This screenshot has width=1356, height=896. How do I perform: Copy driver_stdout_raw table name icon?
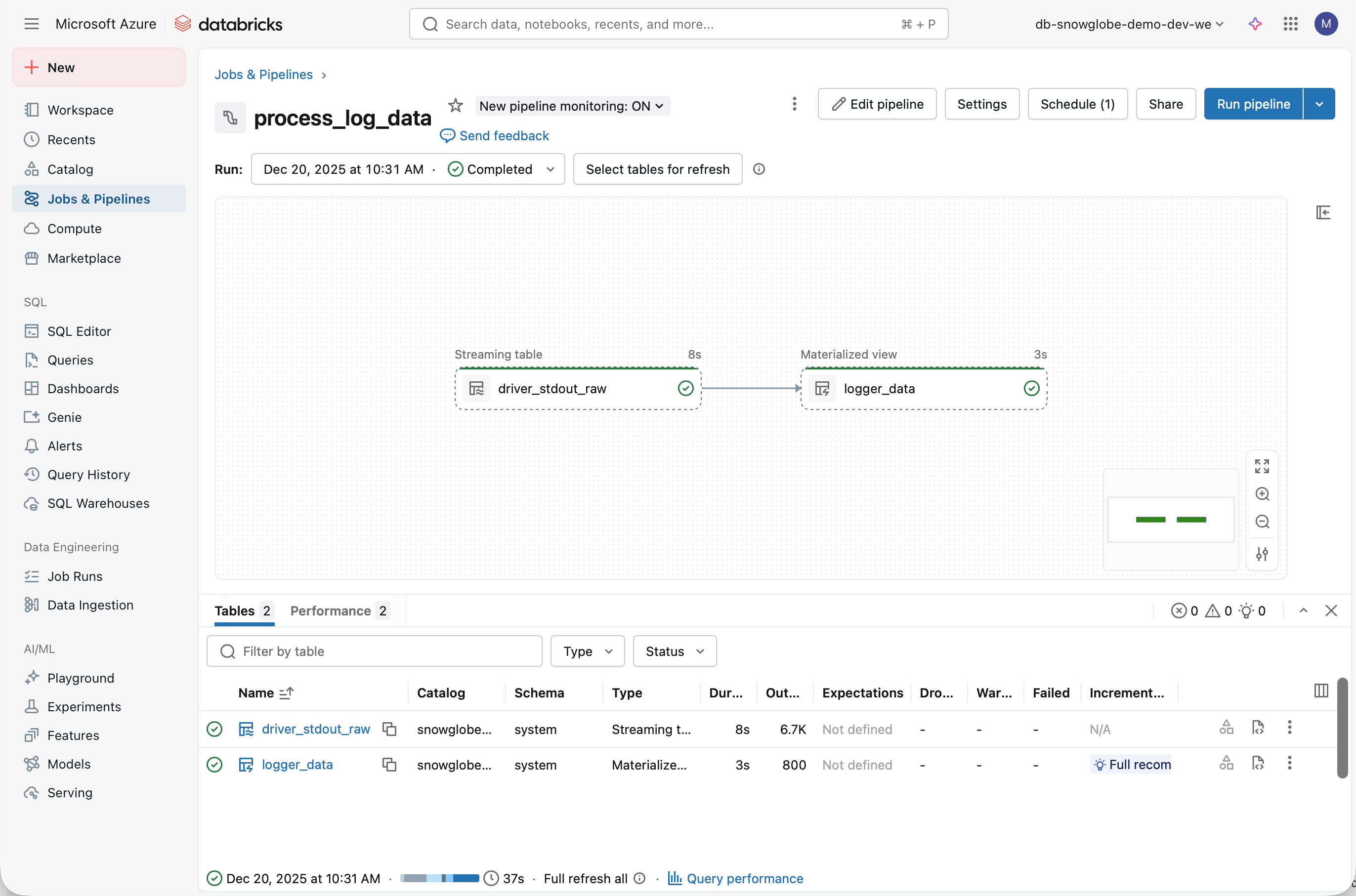(389, 729)
